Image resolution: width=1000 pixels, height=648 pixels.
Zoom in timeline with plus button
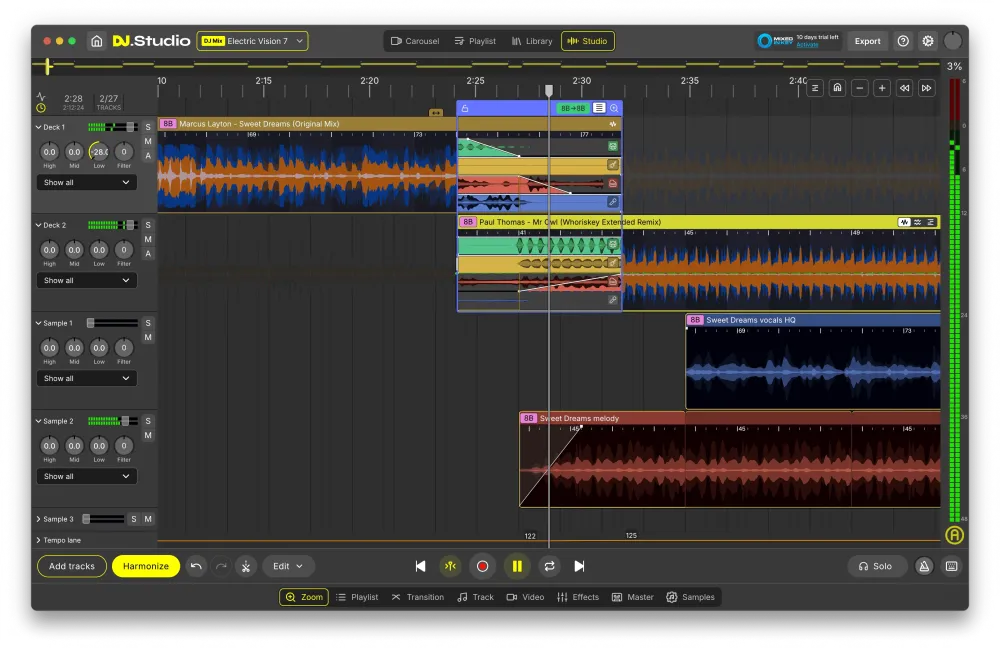882,88
